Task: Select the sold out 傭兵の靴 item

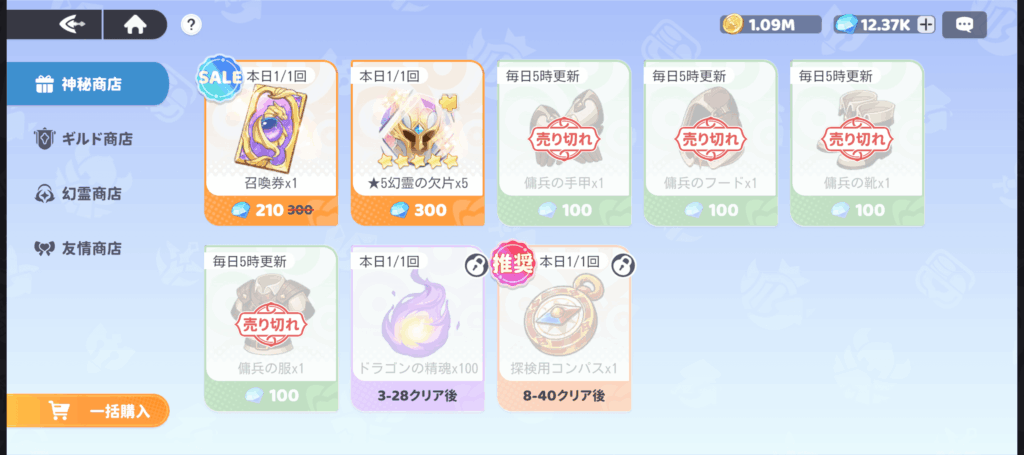Action: tap(856, 142)
